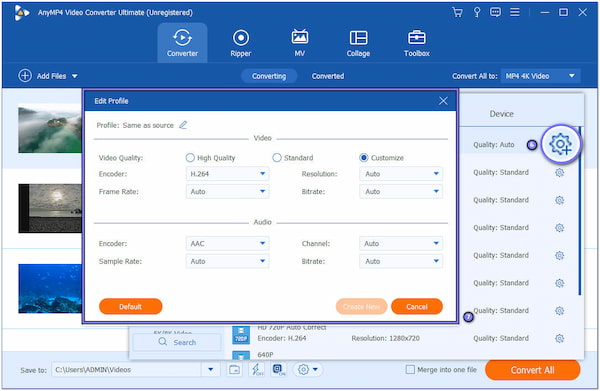Expand the Add Files dropdown arrow
Image resolution: width=600 pixels, height=391 pixels.
(x=75, y=76)
